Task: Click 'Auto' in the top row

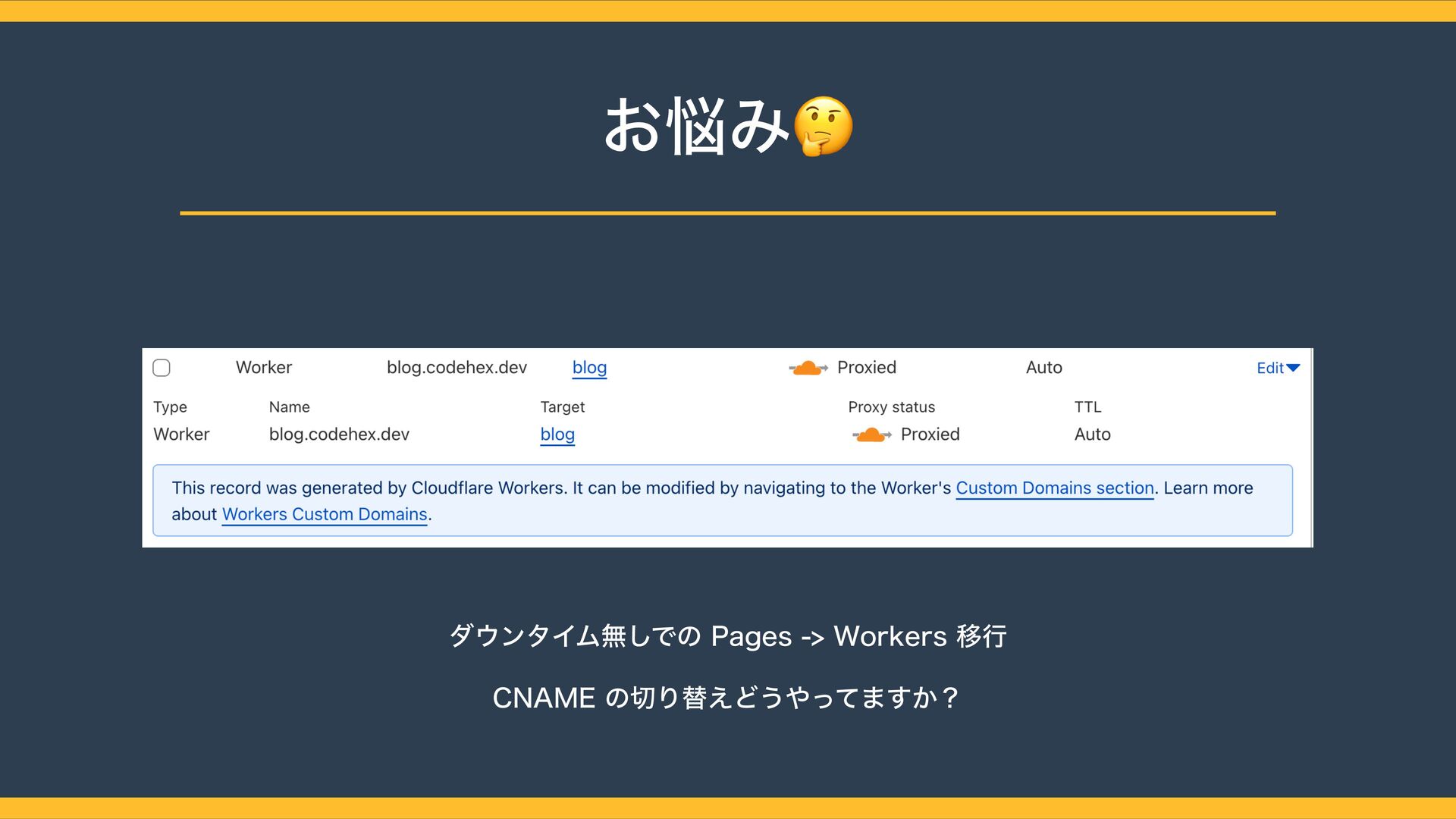Action: click(1044, 368)
